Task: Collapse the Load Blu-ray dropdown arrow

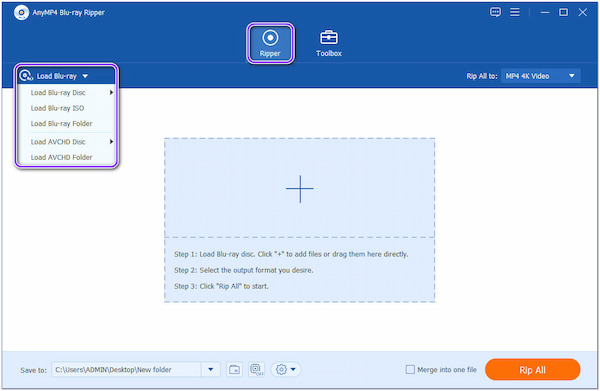Action: [85, 76]
